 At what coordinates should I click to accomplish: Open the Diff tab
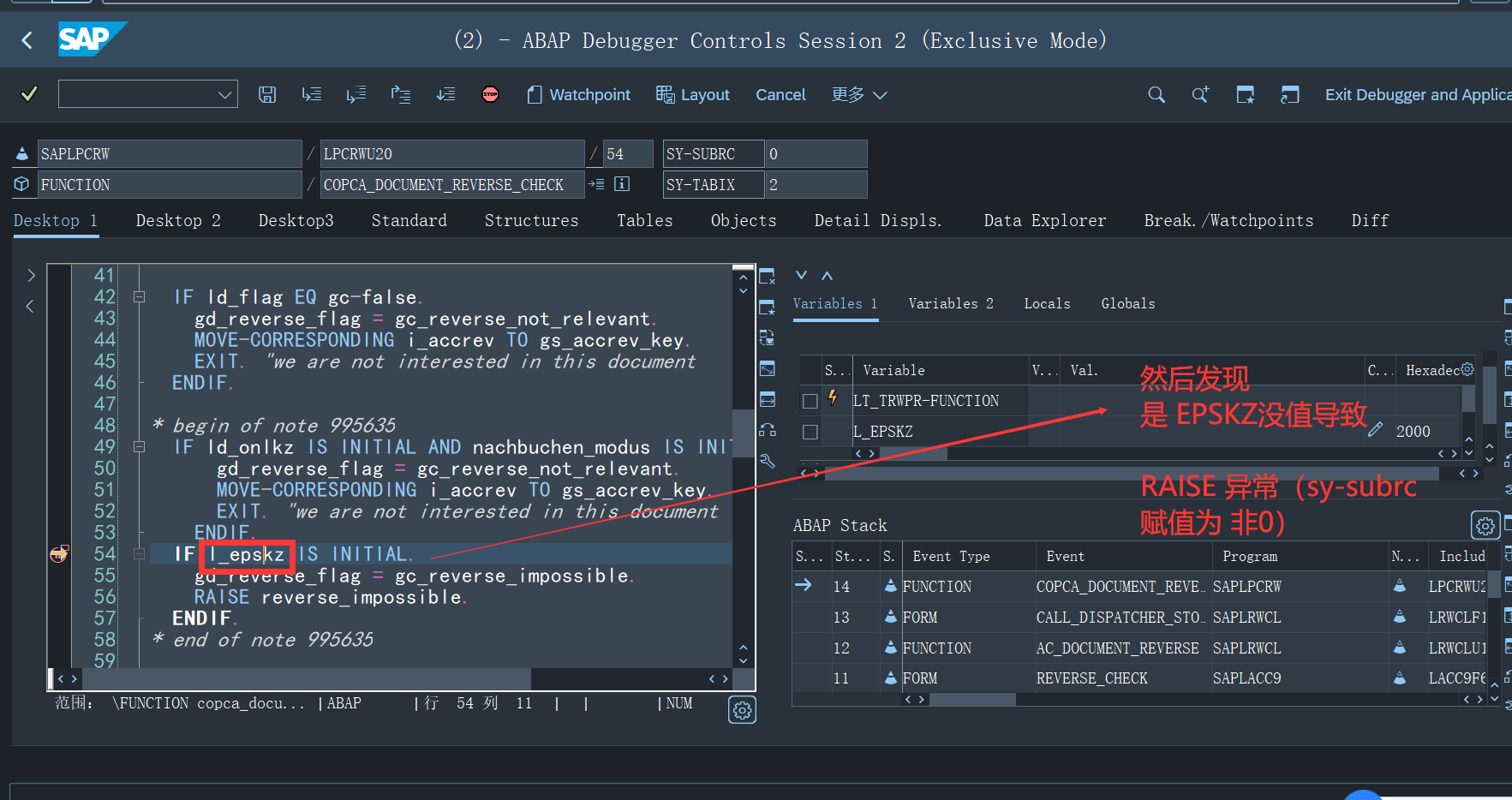point(1370,221)
